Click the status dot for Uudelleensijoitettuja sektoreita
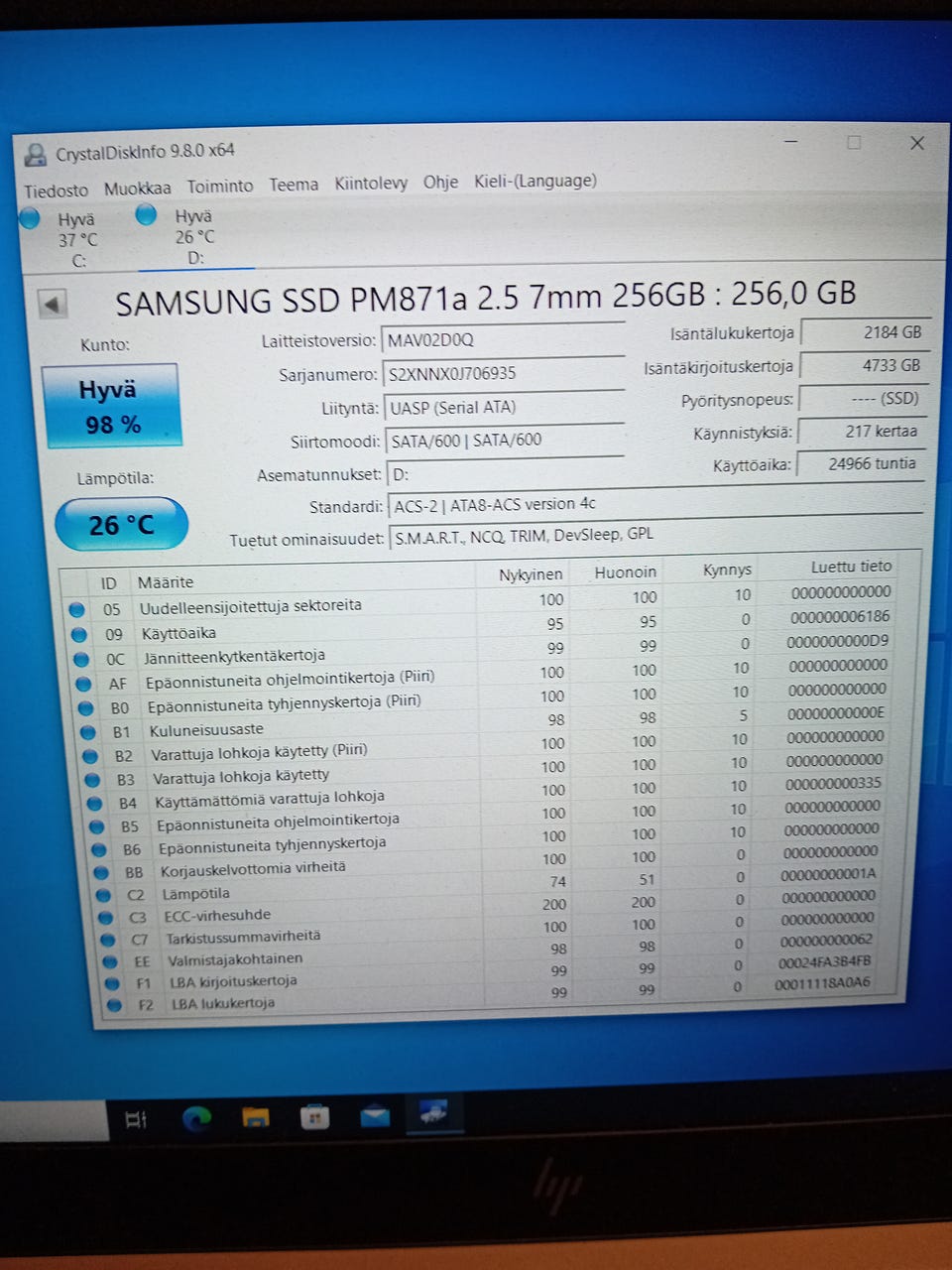This screenshot has width=952, height=1270. tap(76, 609)
